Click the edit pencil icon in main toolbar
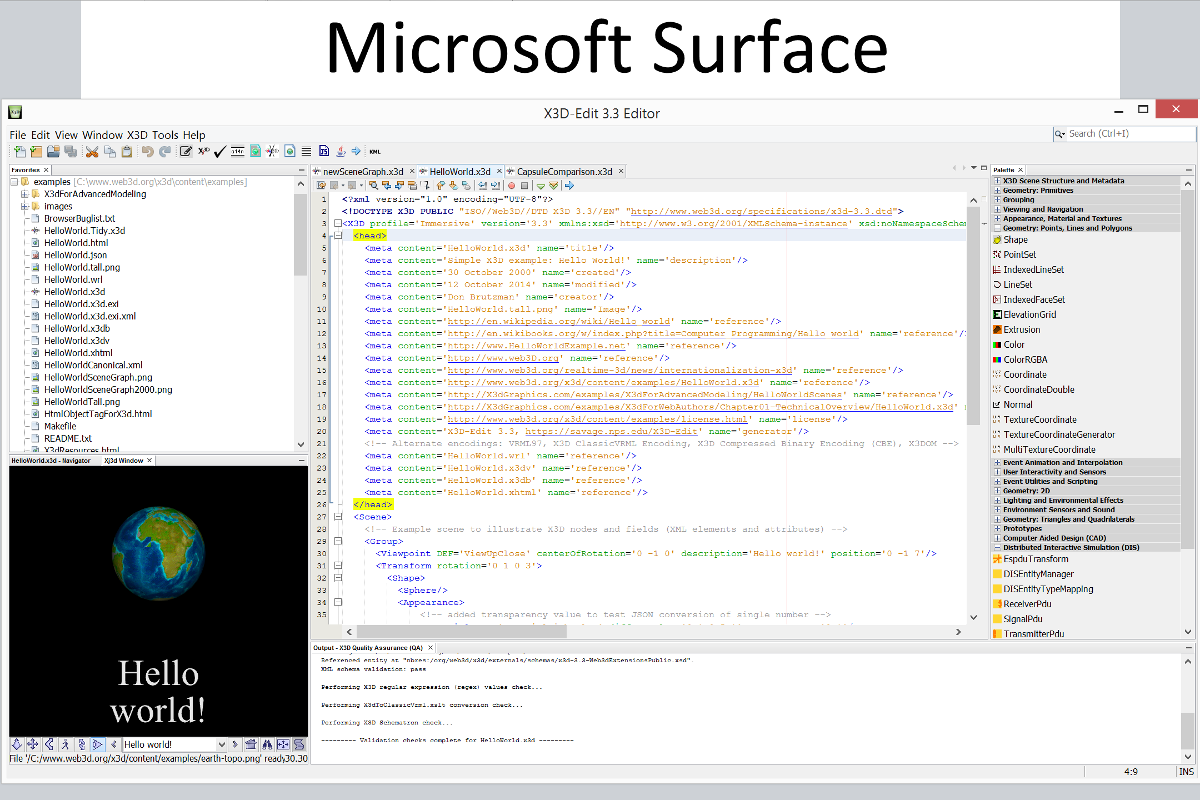This screenshot has height=800, width=1200. point(186,152)
